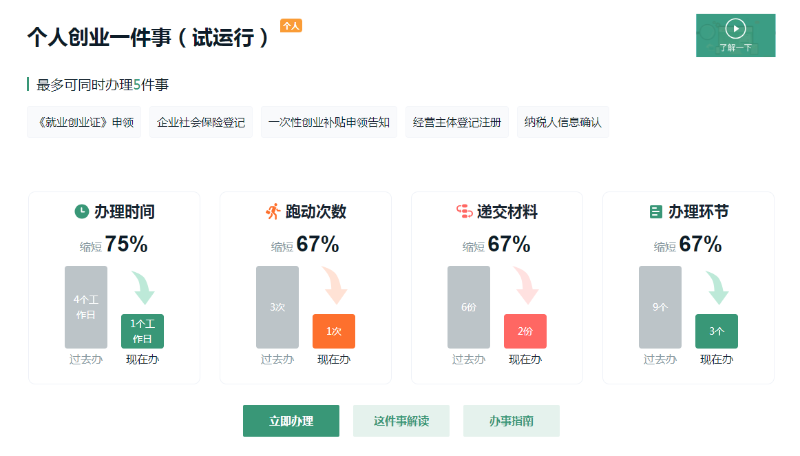The image size is (800, 456).
Task: Open the 办事指南 guide
Action: click(511, 421)
